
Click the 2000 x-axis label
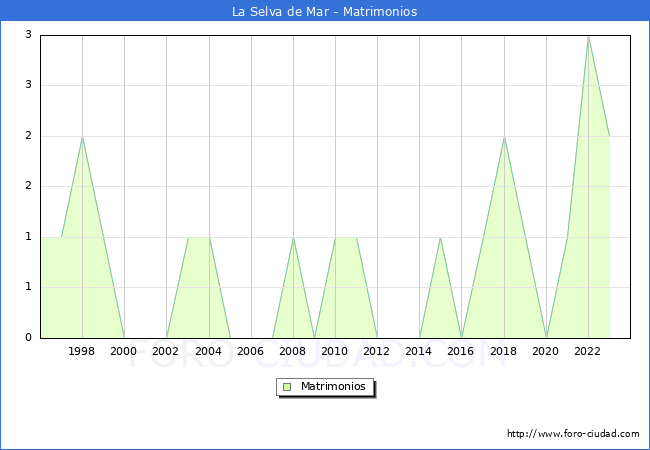click(x=124, y=351)
